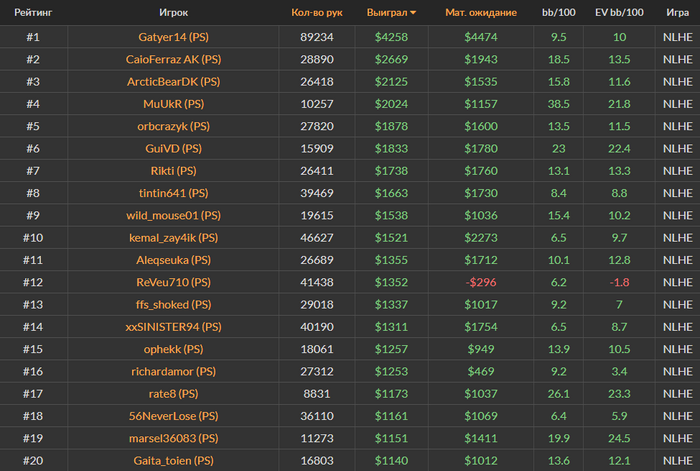
Task: Select ReVeu710 (PS) player link
Action: (174, 282)
